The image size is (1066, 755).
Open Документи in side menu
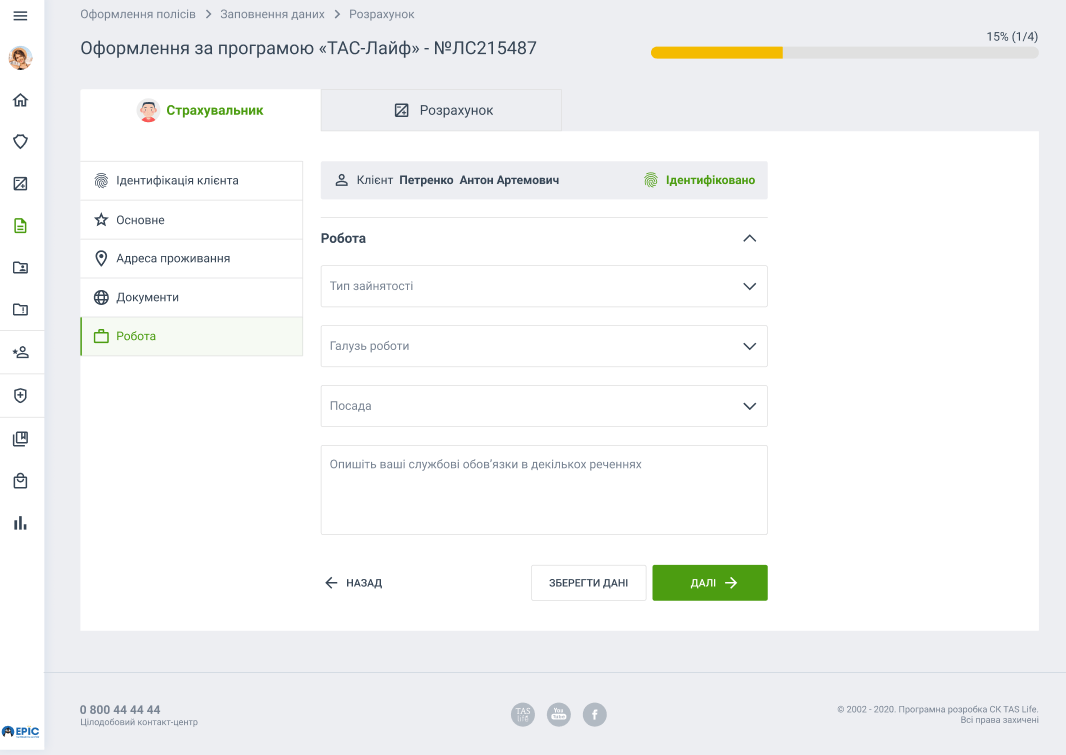[191, 297]
